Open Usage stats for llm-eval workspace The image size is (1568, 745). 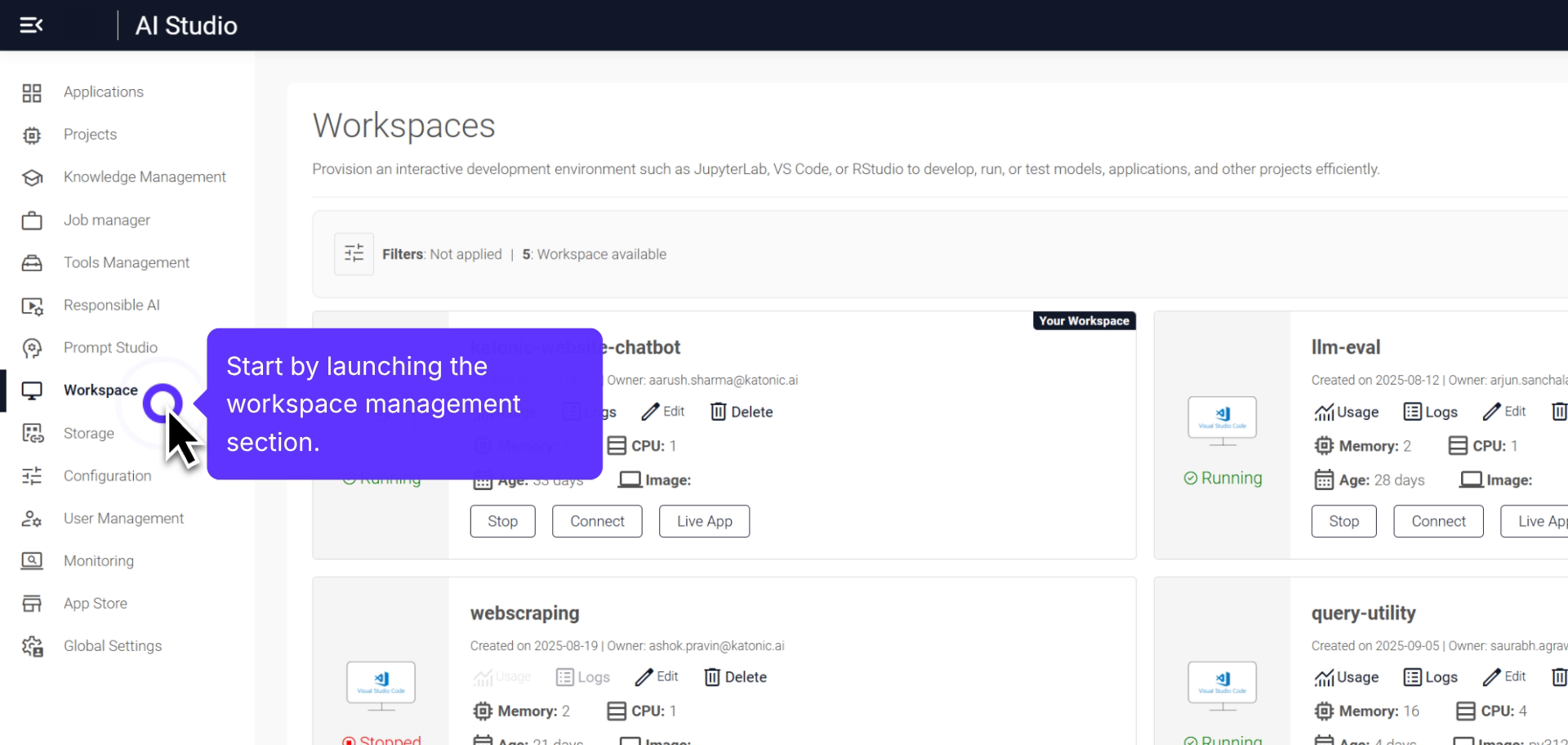click(1346, 411)
